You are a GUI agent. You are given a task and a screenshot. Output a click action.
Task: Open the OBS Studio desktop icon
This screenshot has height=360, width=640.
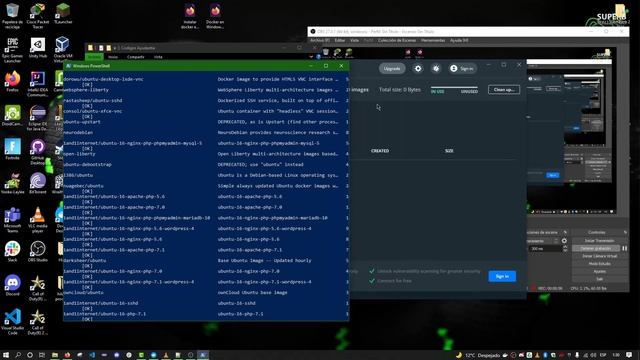(x=38, y=251)
